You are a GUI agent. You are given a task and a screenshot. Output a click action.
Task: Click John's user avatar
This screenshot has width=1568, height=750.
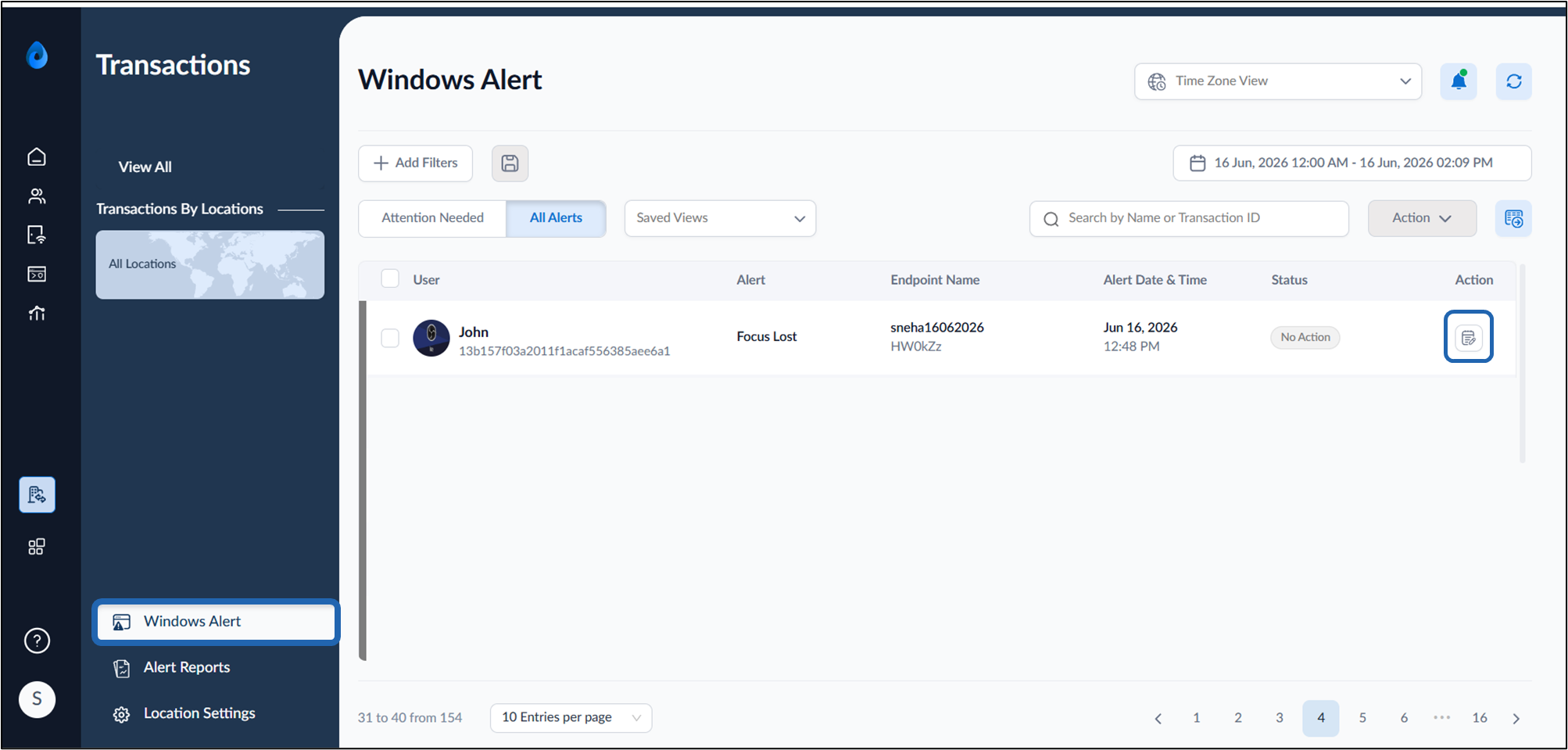(431, 338)
